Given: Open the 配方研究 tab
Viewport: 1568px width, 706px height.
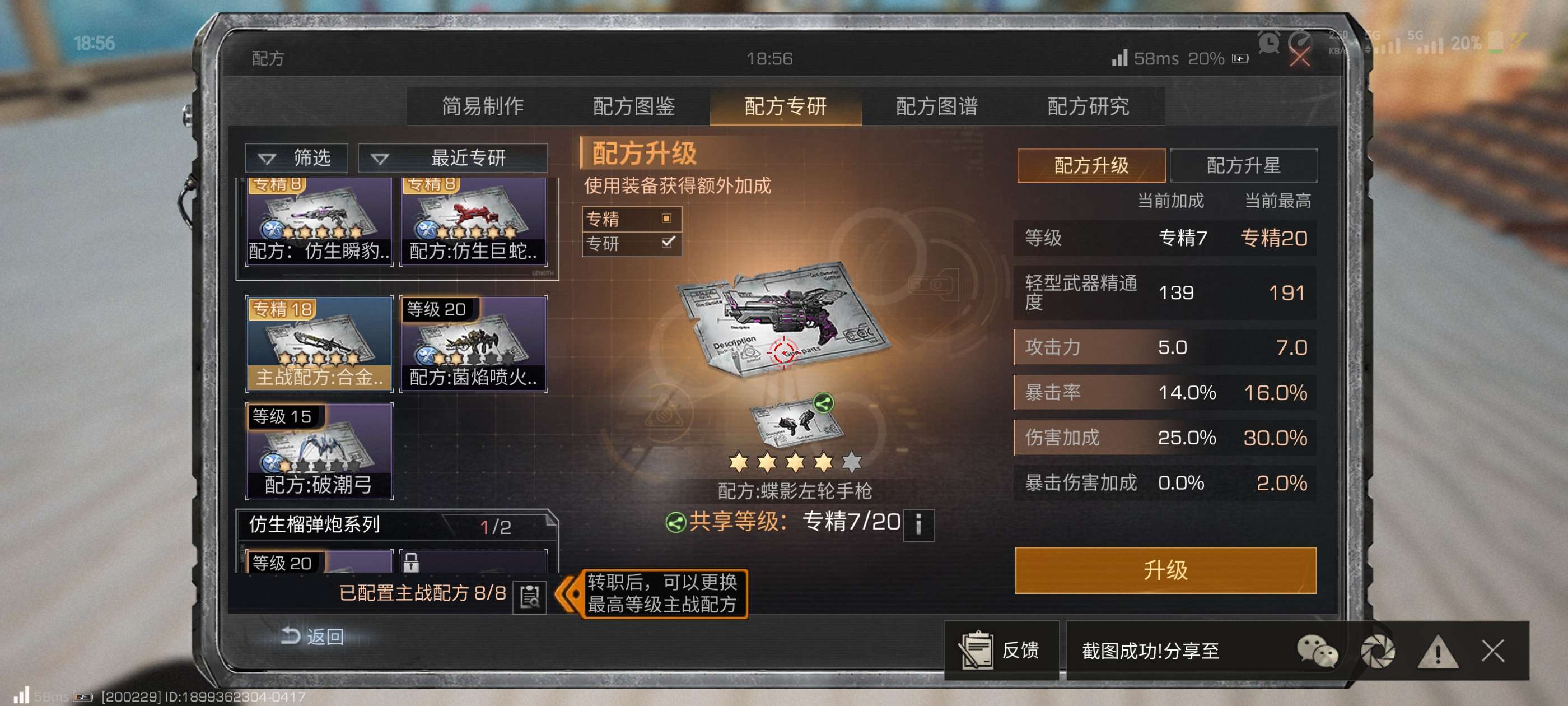Looking at the screenshot, I should [1088, 106].
